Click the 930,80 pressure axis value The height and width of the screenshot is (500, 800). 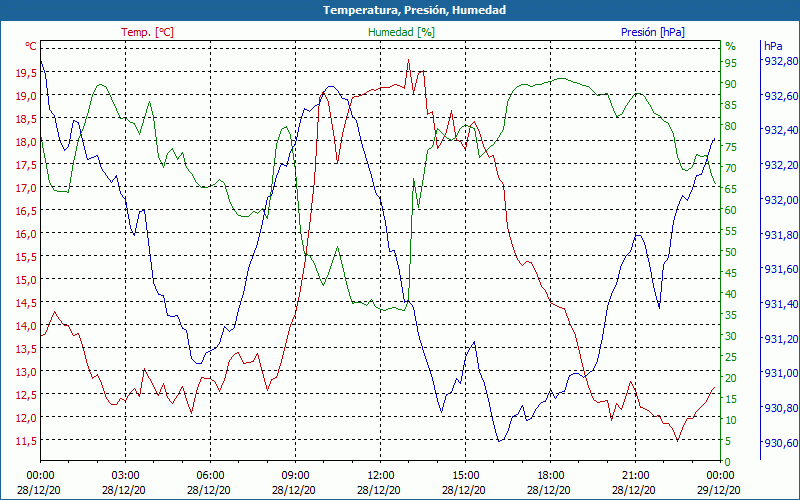tap(781, 408)
